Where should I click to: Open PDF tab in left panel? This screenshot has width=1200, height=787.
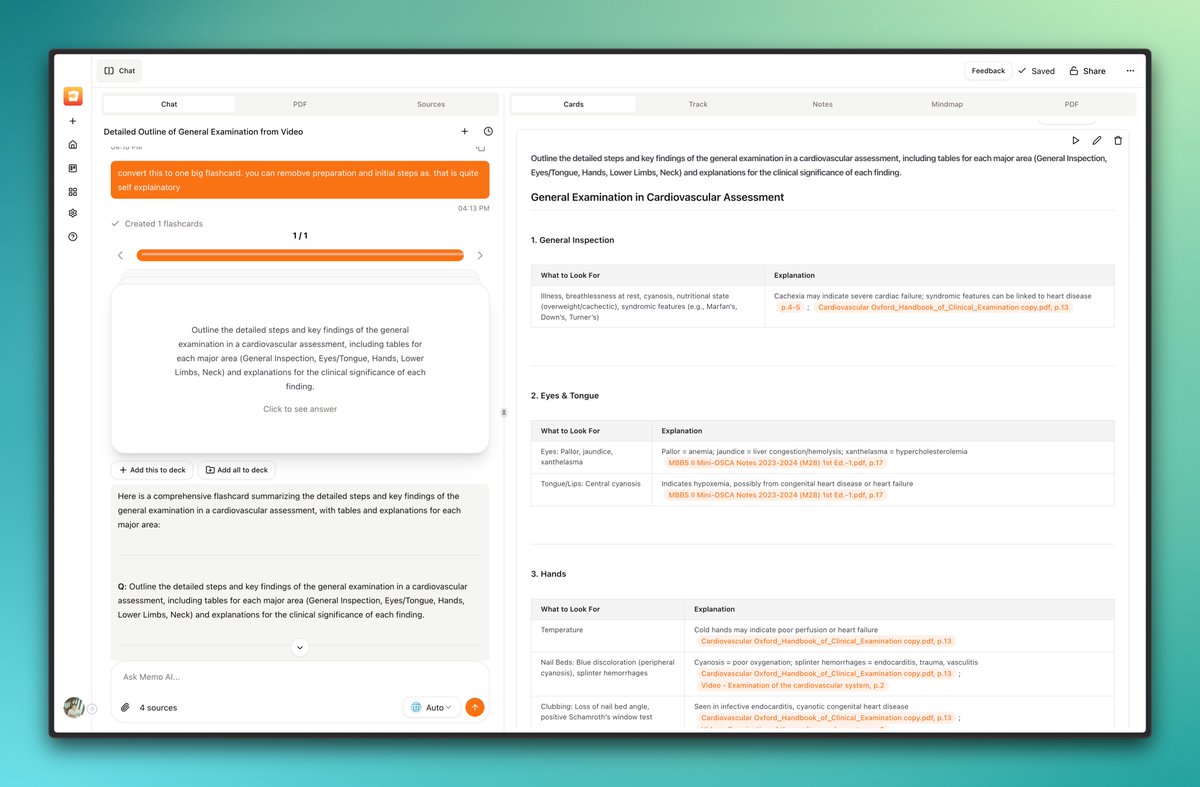[300, 104]
